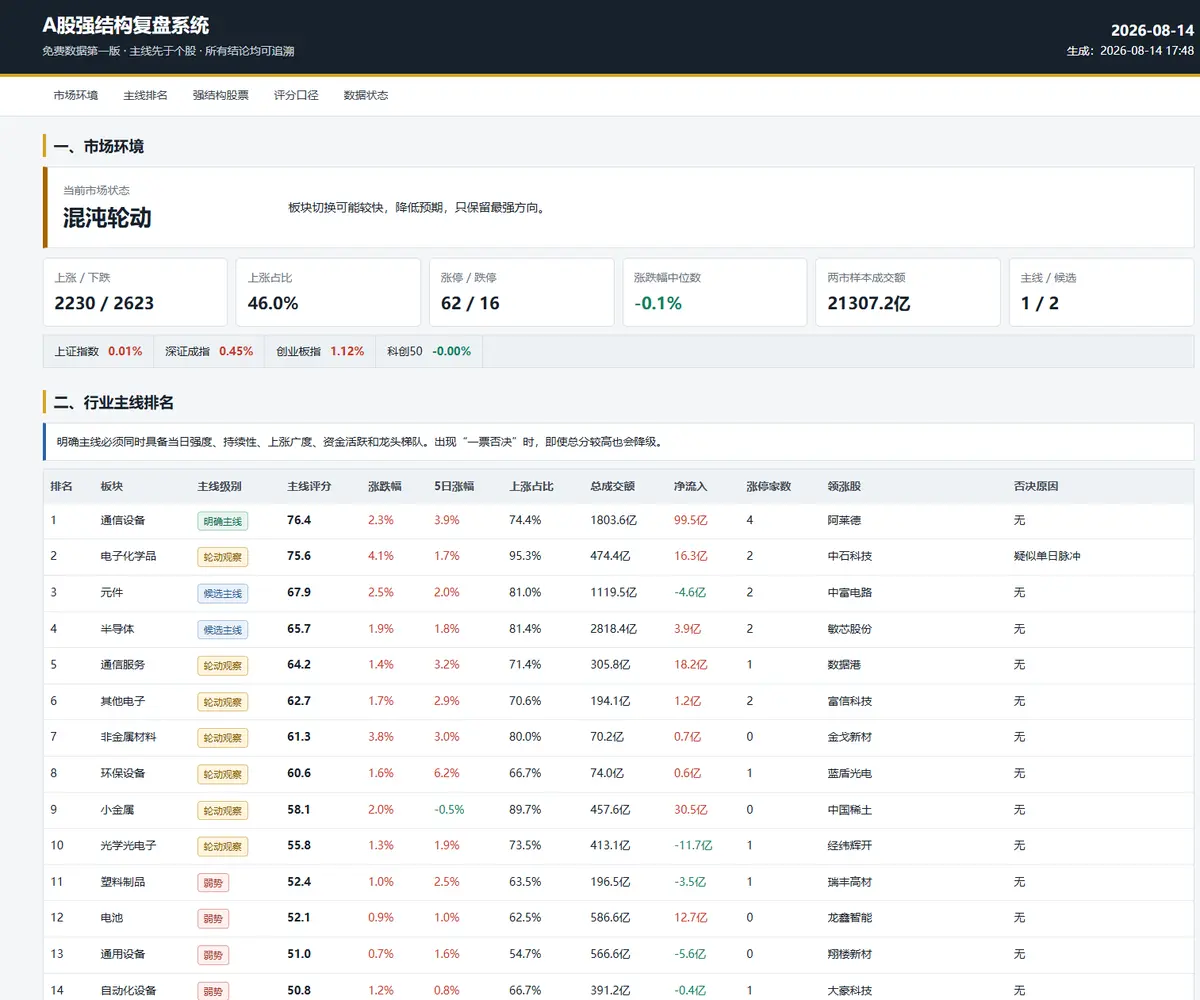1200x1000 pixels.
Task: Click the 上证指数 0.01% index chip
Action: (99, 352)
